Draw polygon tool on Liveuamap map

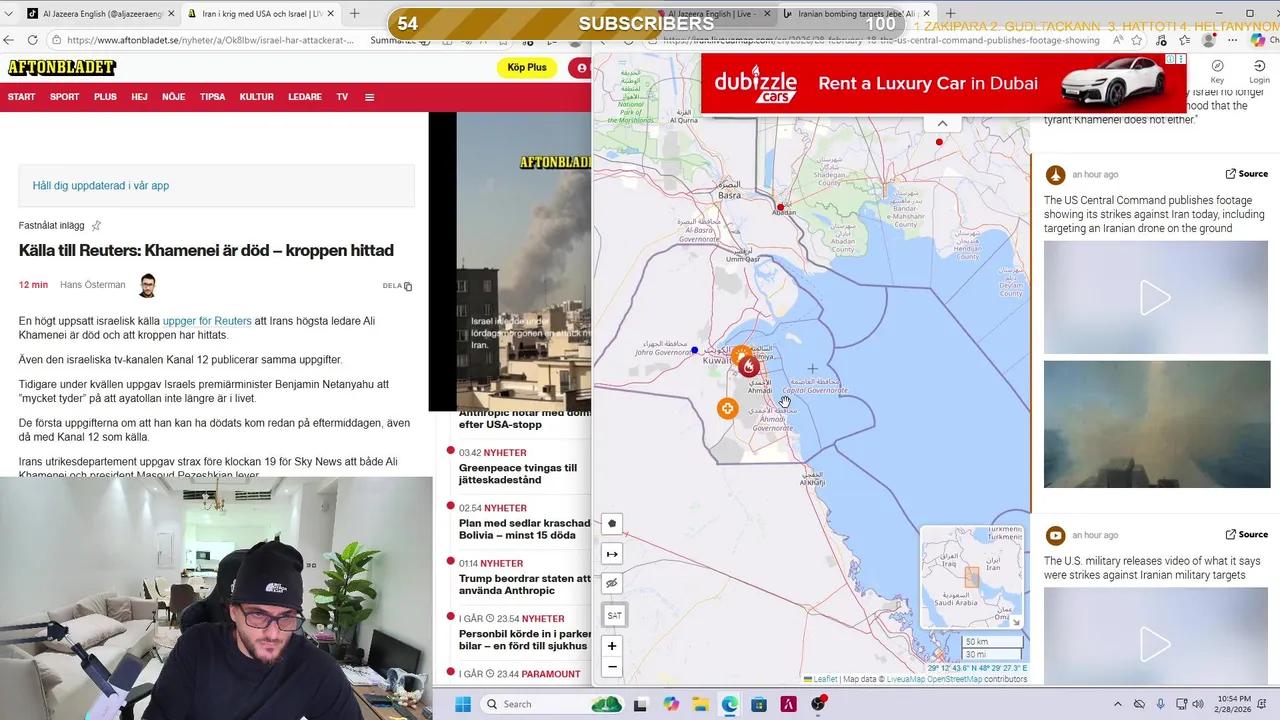612,523
